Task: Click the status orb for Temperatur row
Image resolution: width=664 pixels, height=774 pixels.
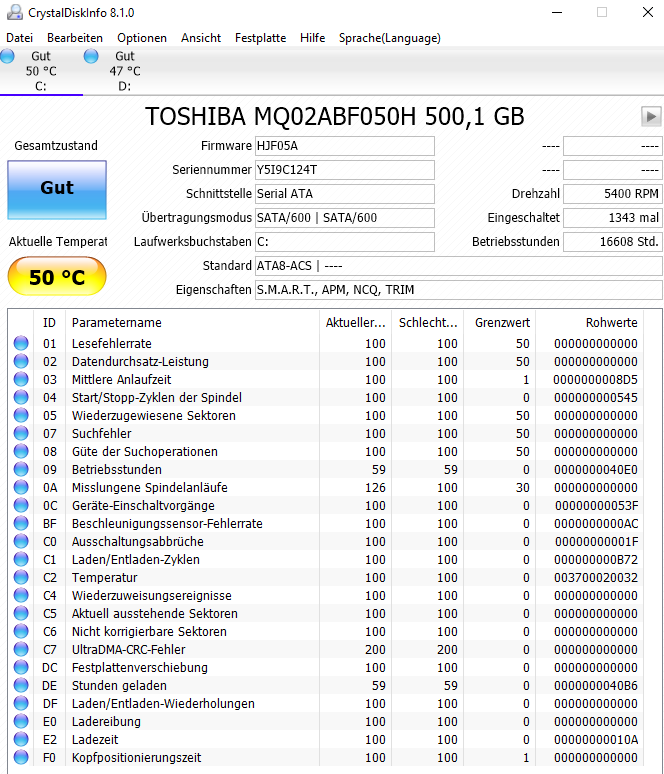Action: coord(21,577)
